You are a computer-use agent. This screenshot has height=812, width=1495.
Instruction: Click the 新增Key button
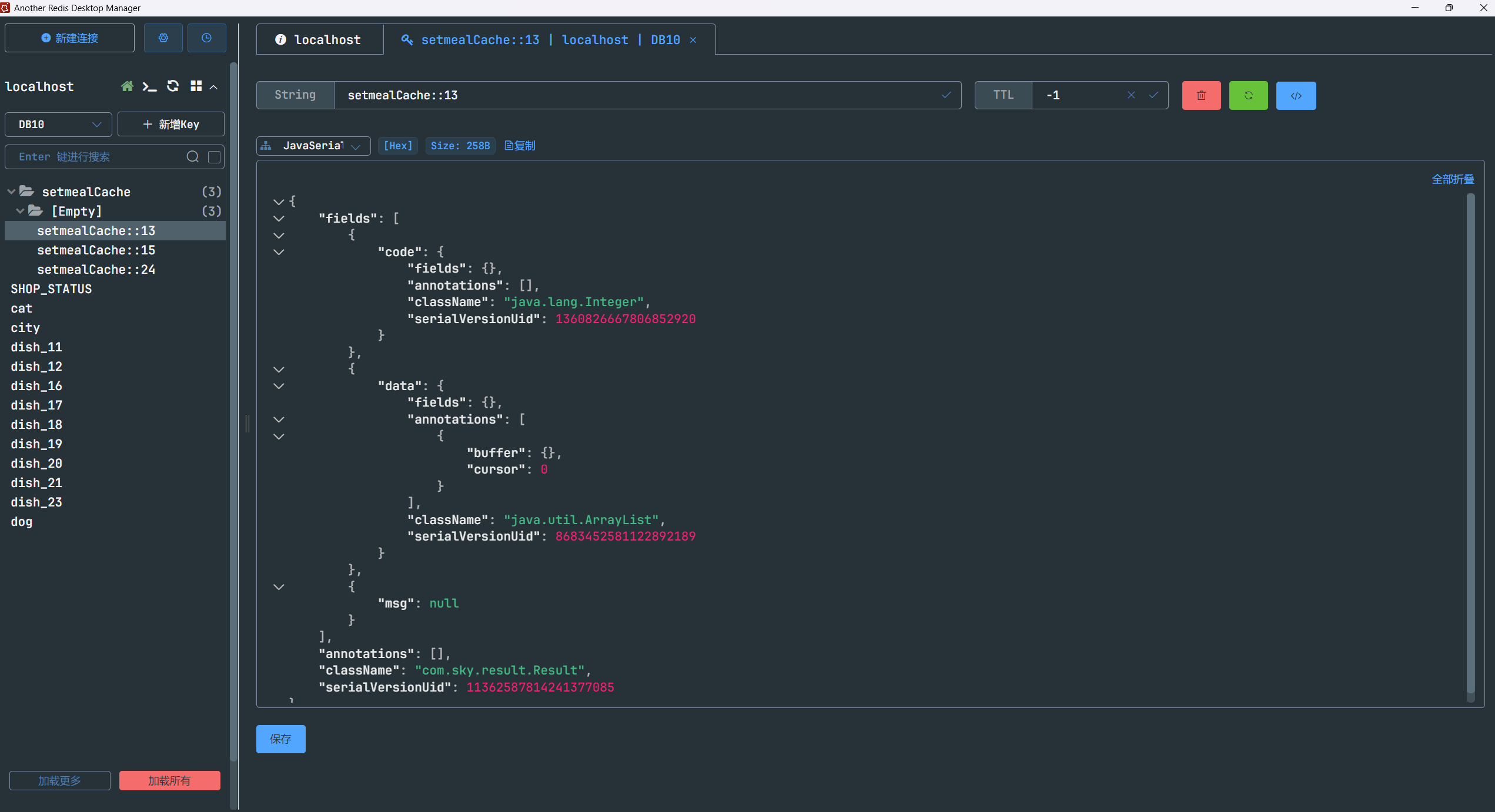pyautogui.click(x=171, y=125)
